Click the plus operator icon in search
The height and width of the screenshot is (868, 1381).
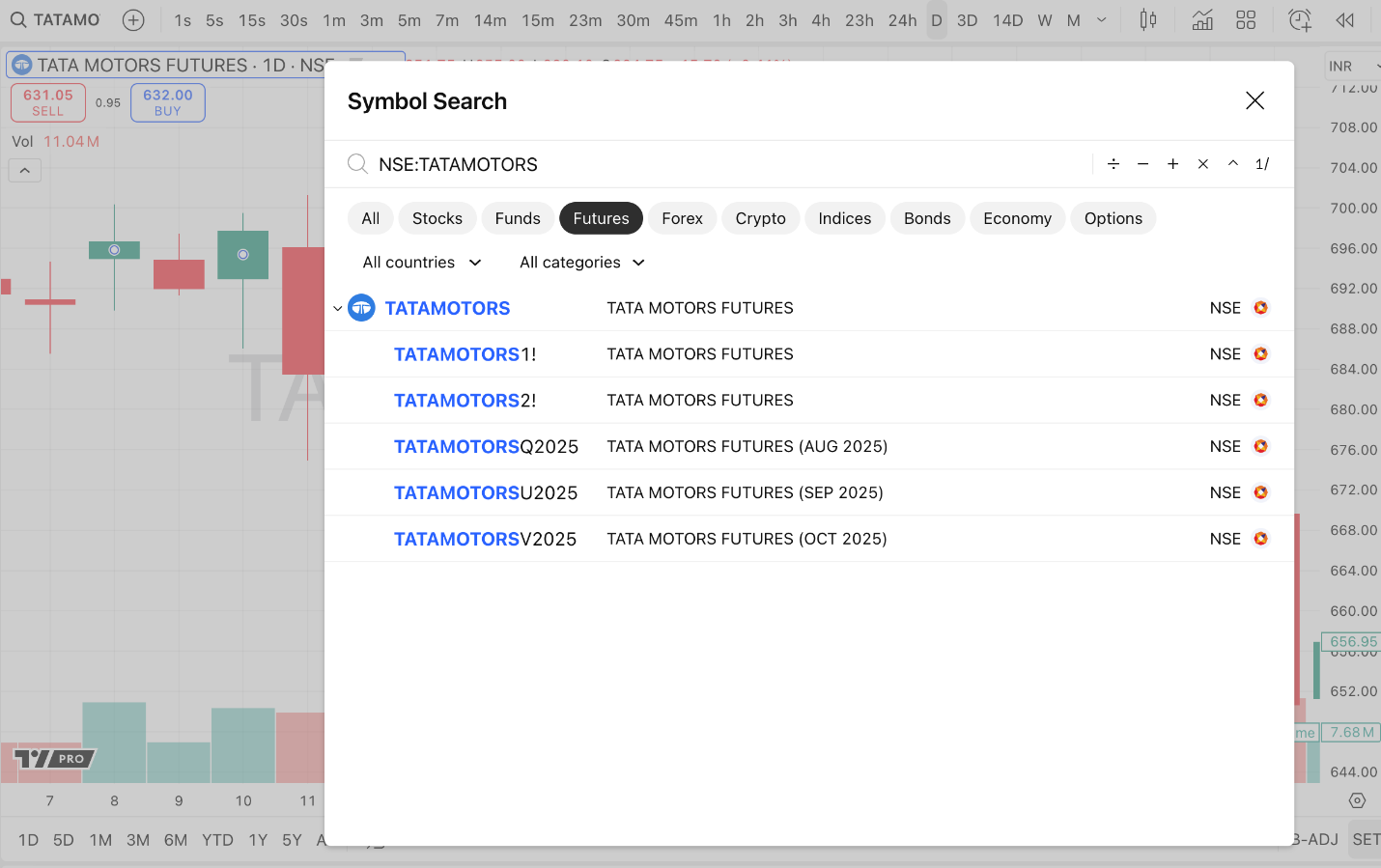click(1173, 164)
